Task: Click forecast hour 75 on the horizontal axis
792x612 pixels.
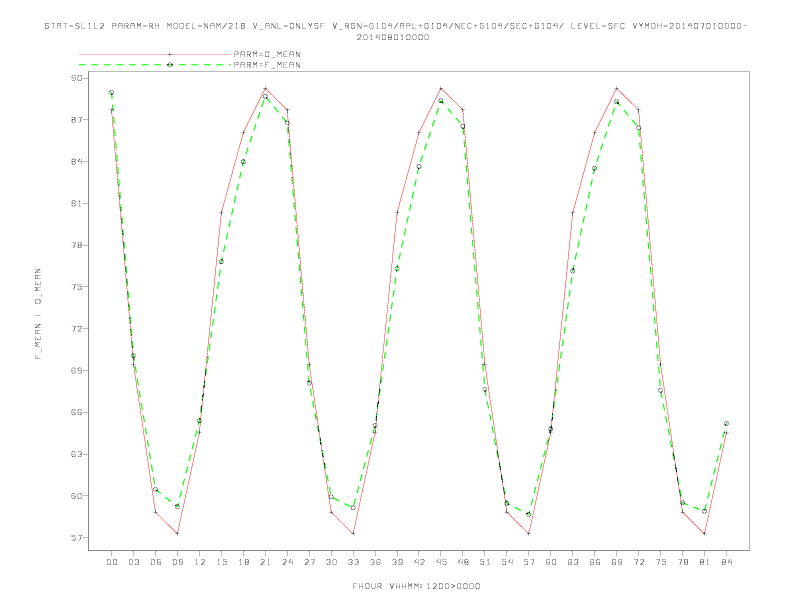Action: (661, 562)
